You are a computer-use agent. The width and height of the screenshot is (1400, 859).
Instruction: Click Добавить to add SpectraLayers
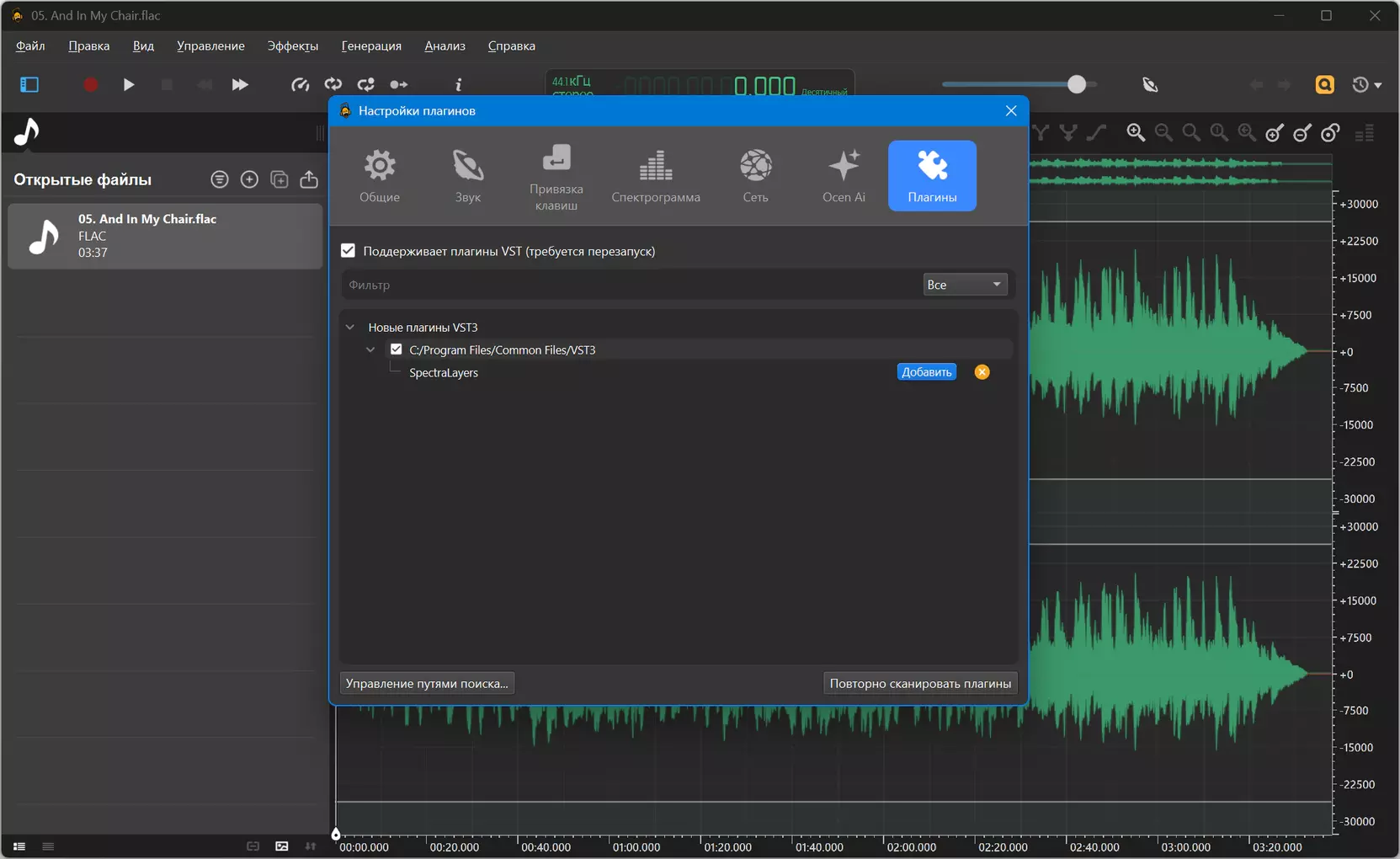[926, 372]
